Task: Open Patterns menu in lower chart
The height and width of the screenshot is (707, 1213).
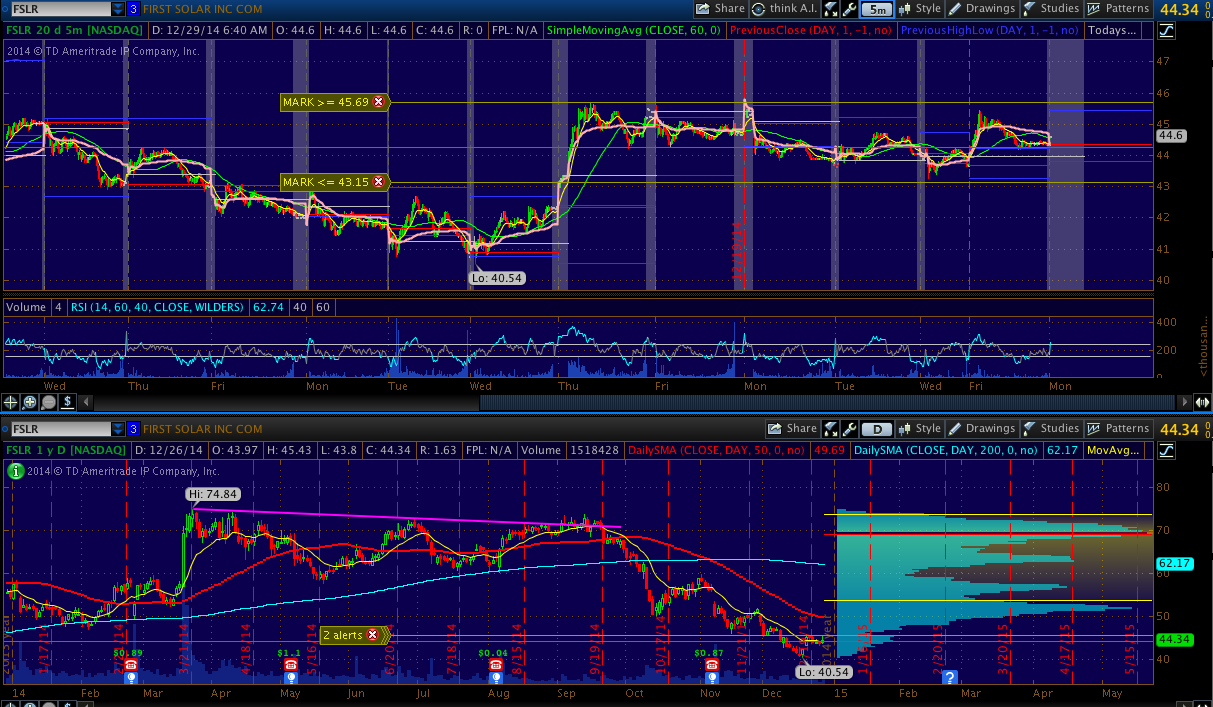Action: click(x=1119, y=429)
